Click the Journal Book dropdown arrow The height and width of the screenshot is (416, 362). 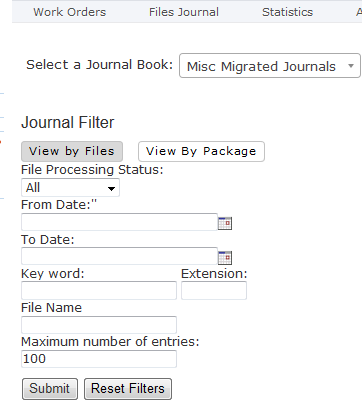(x=351, y=66)
